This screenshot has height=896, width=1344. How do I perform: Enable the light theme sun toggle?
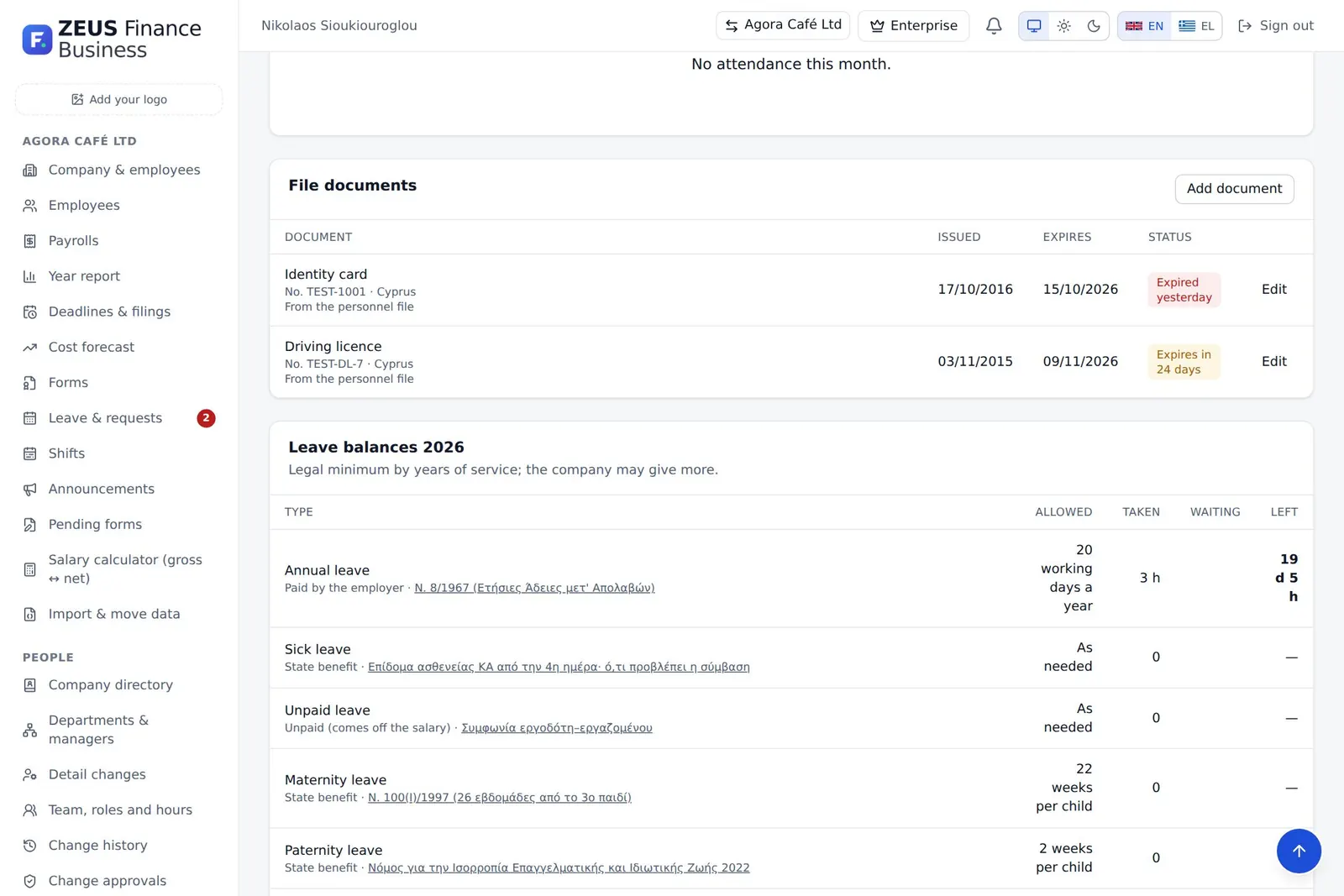pos(1063,26)
